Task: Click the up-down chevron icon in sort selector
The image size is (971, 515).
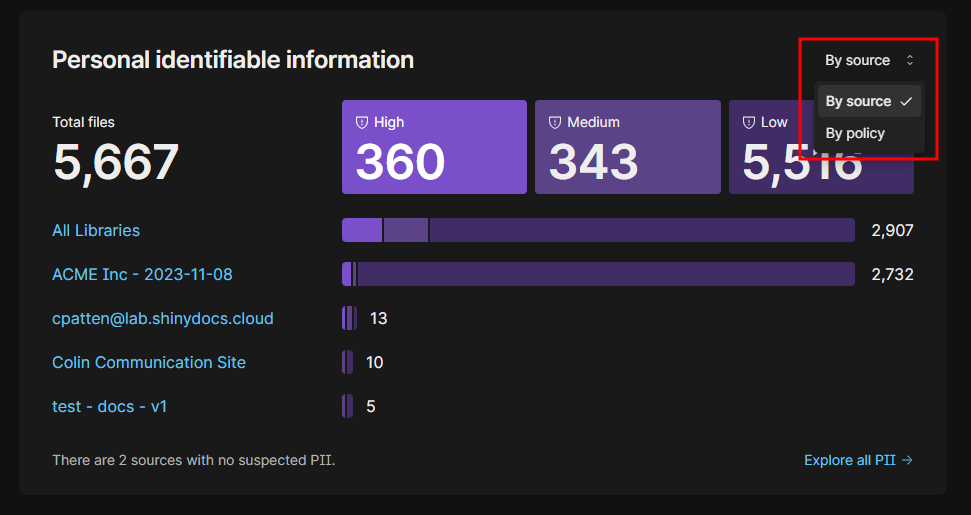Action: (910, 60)
